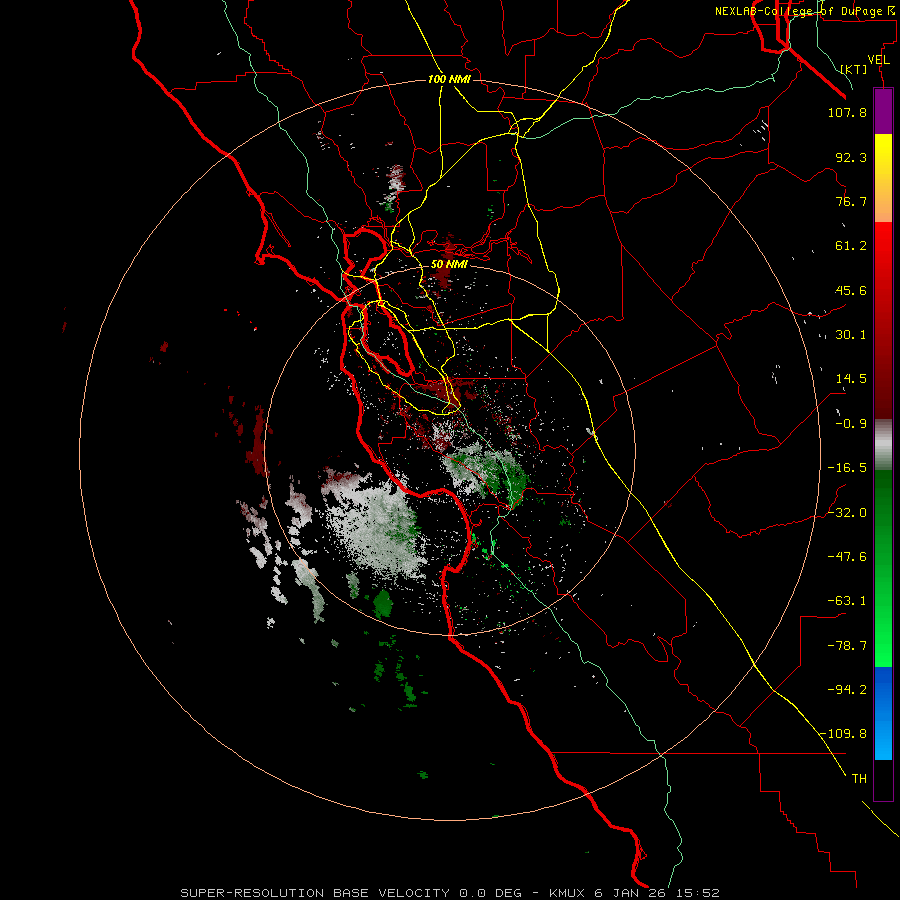Click the 14.5 legend value
The width and height of the screenshot is (900, 900).
(851, 379)
